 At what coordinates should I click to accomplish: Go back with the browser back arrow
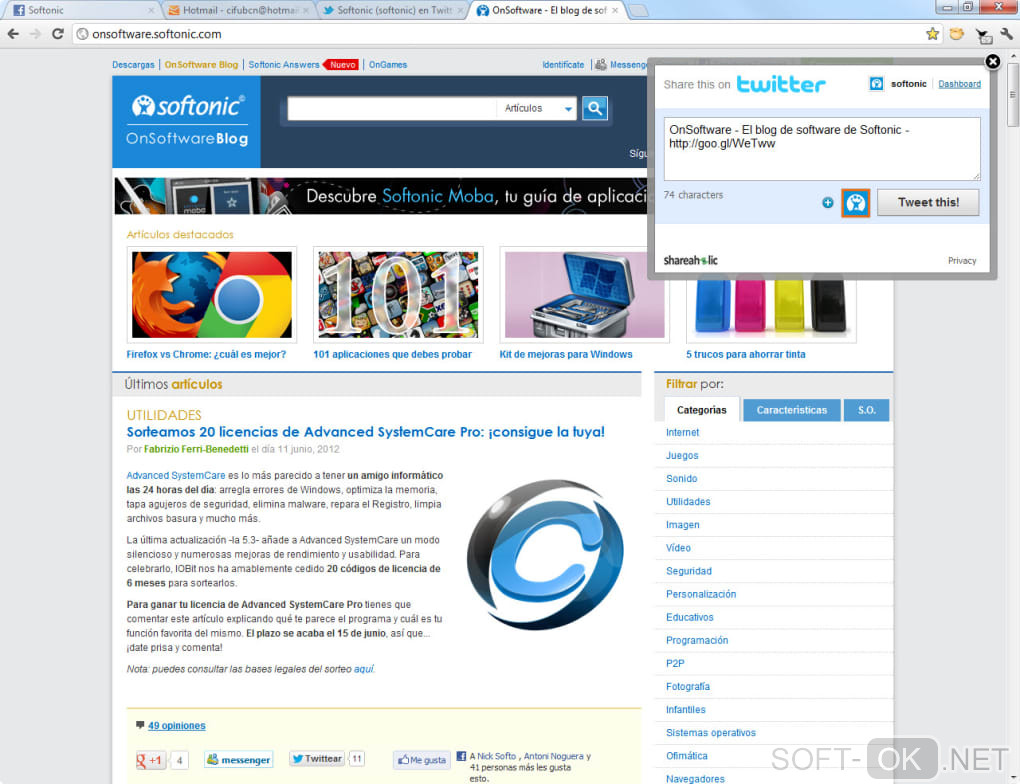point(14,34)
